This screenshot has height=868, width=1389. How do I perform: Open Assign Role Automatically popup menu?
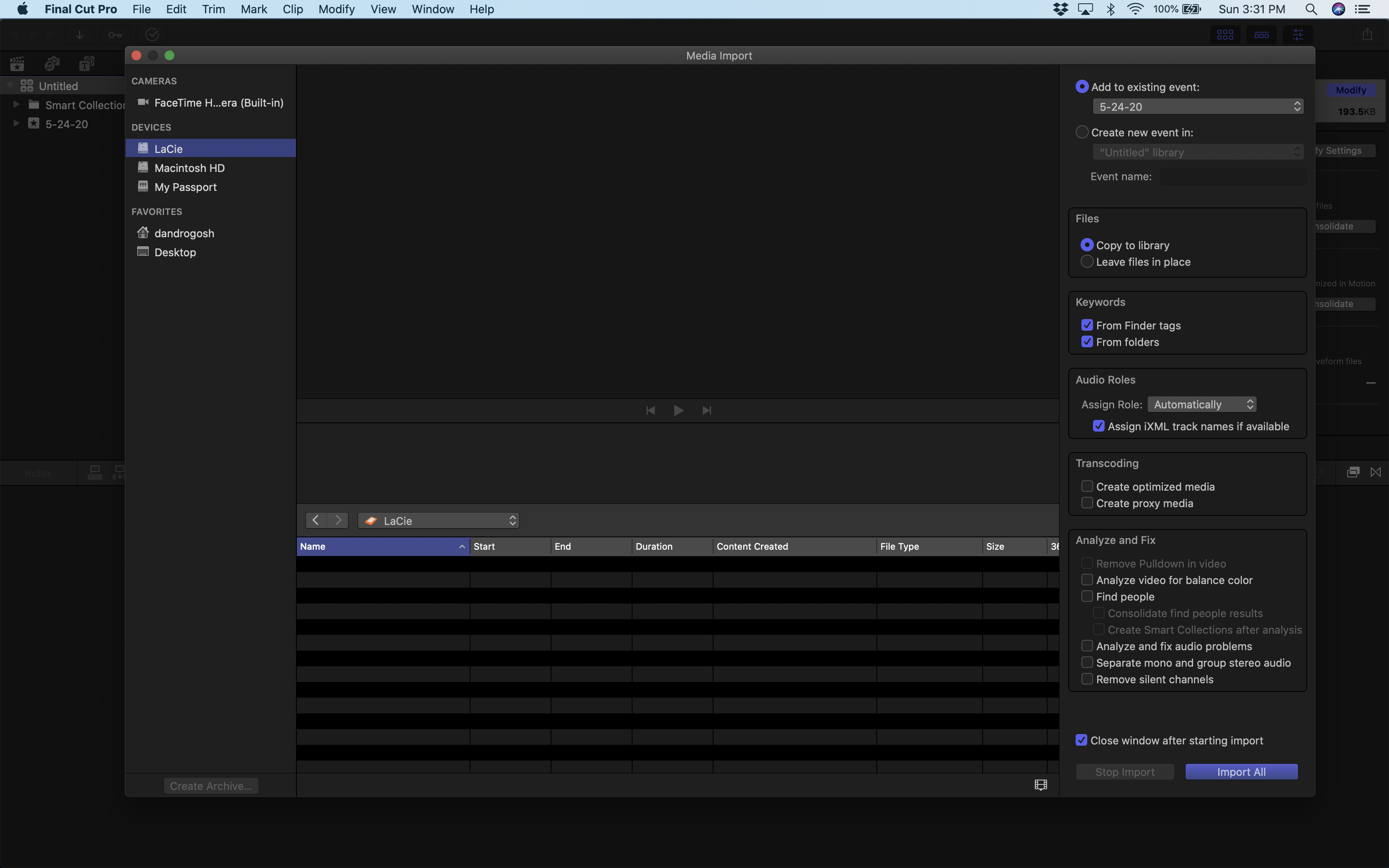[1201, 404]
